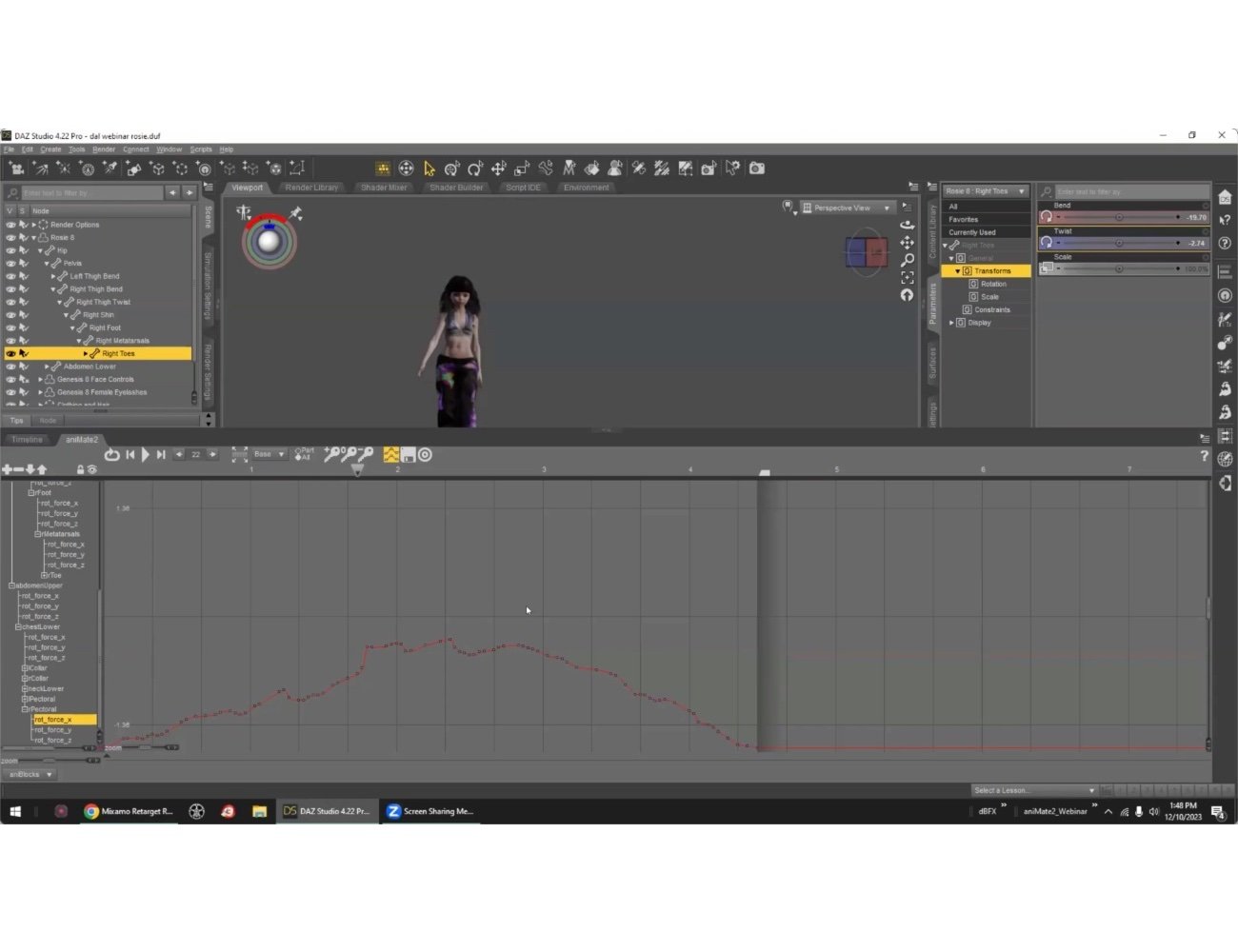
Task: Open the Window menu
Action: click(x=169, y=149)
